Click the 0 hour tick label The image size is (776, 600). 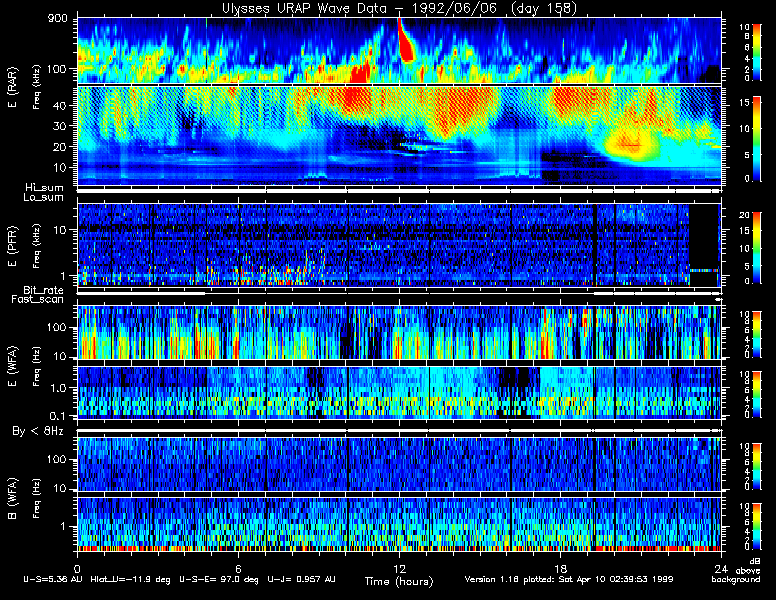click(77, 568)
